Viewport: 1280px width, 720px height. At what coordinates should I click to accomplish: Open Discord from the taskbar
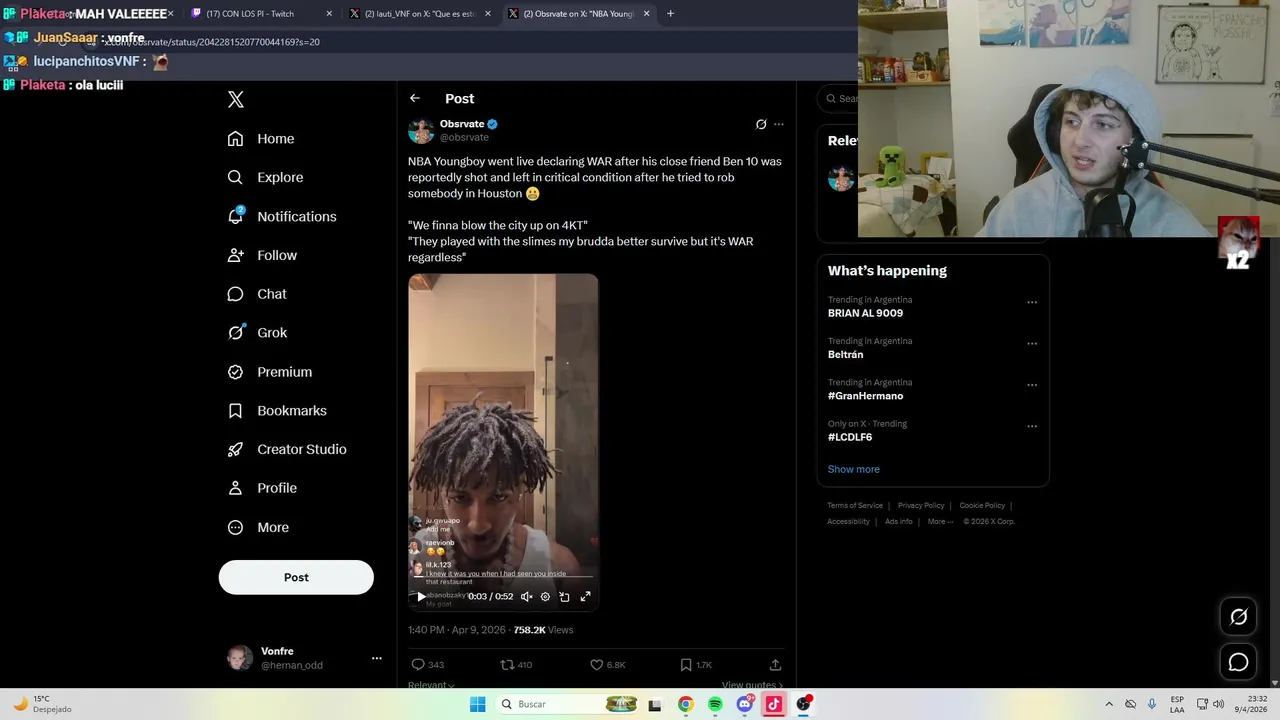click(744, 704)
